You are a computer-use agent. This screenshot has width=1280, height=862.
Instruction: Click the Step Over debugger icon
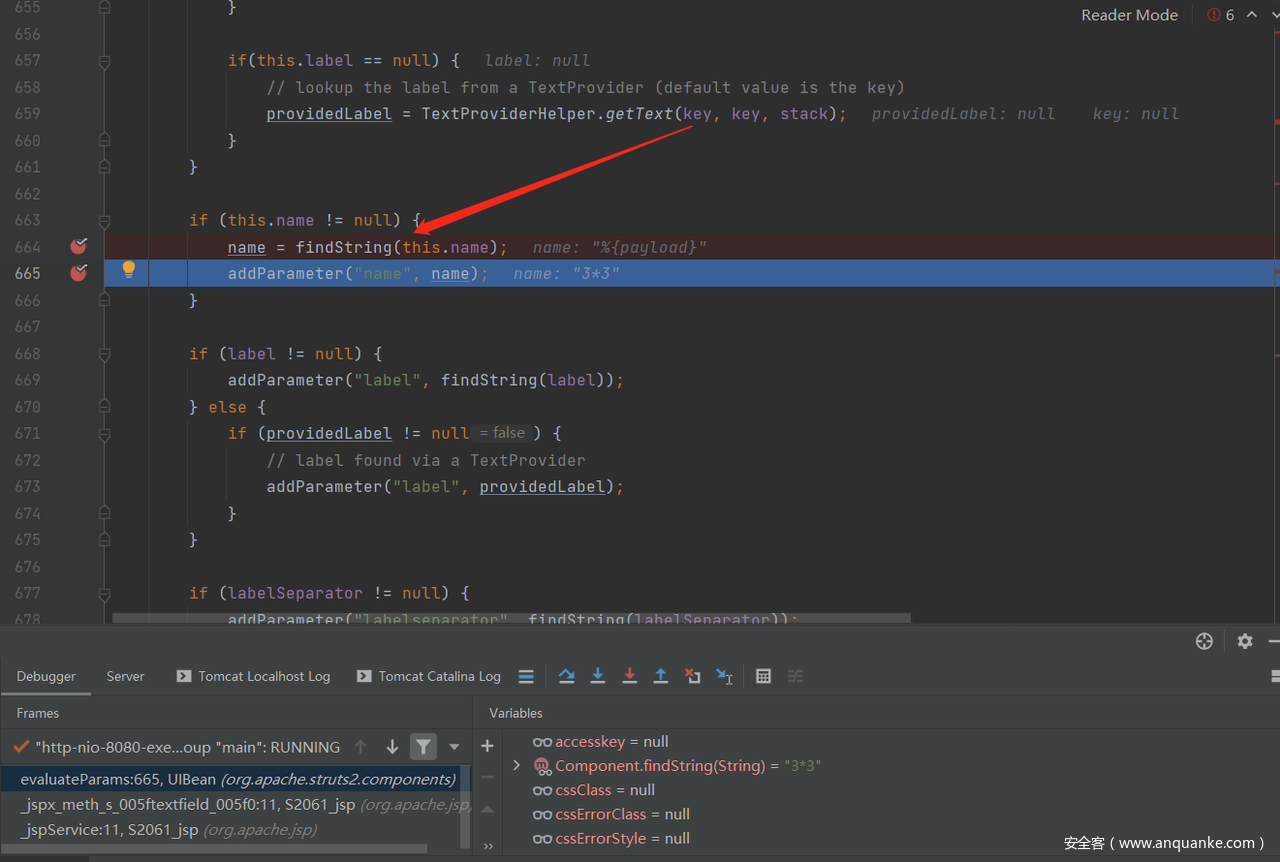coord(566,676)
